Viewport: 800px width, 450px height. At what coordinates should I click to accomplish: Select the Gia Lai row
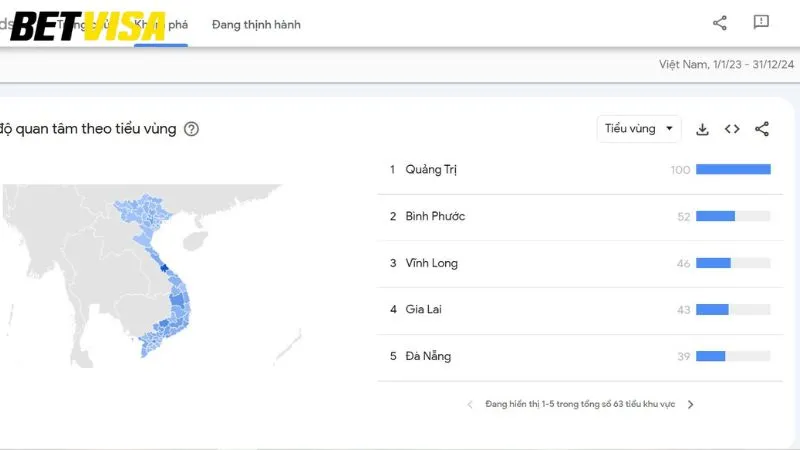point(580,310)
